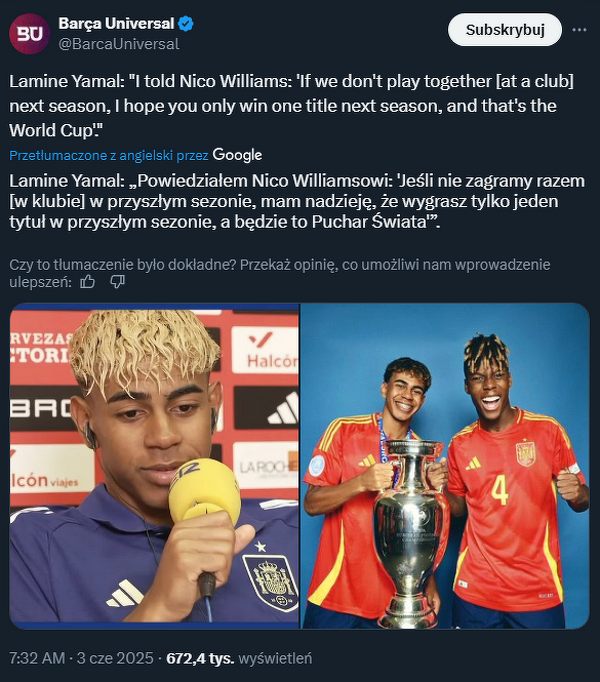Screen dimensions: 600x682
Task: Open the Barça Universal profile avatar
Action: [x=30, y=33]
